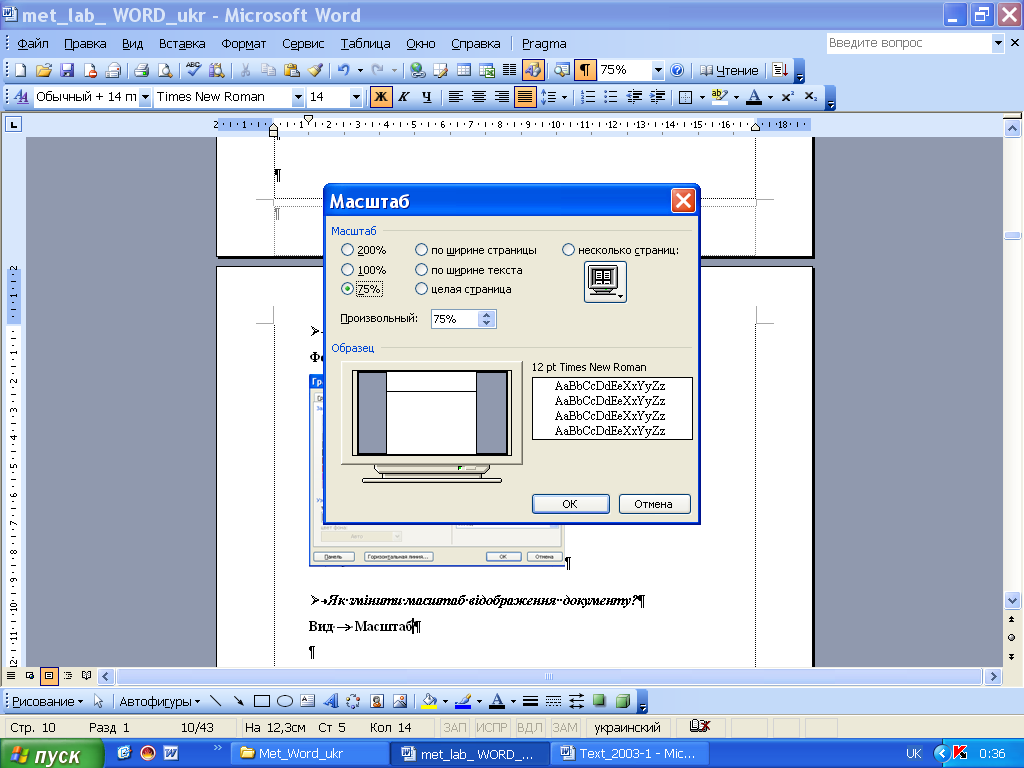Click the Чтение reading mode button
The height and width of the screenshot is (768, 1024).
(729, 70)
